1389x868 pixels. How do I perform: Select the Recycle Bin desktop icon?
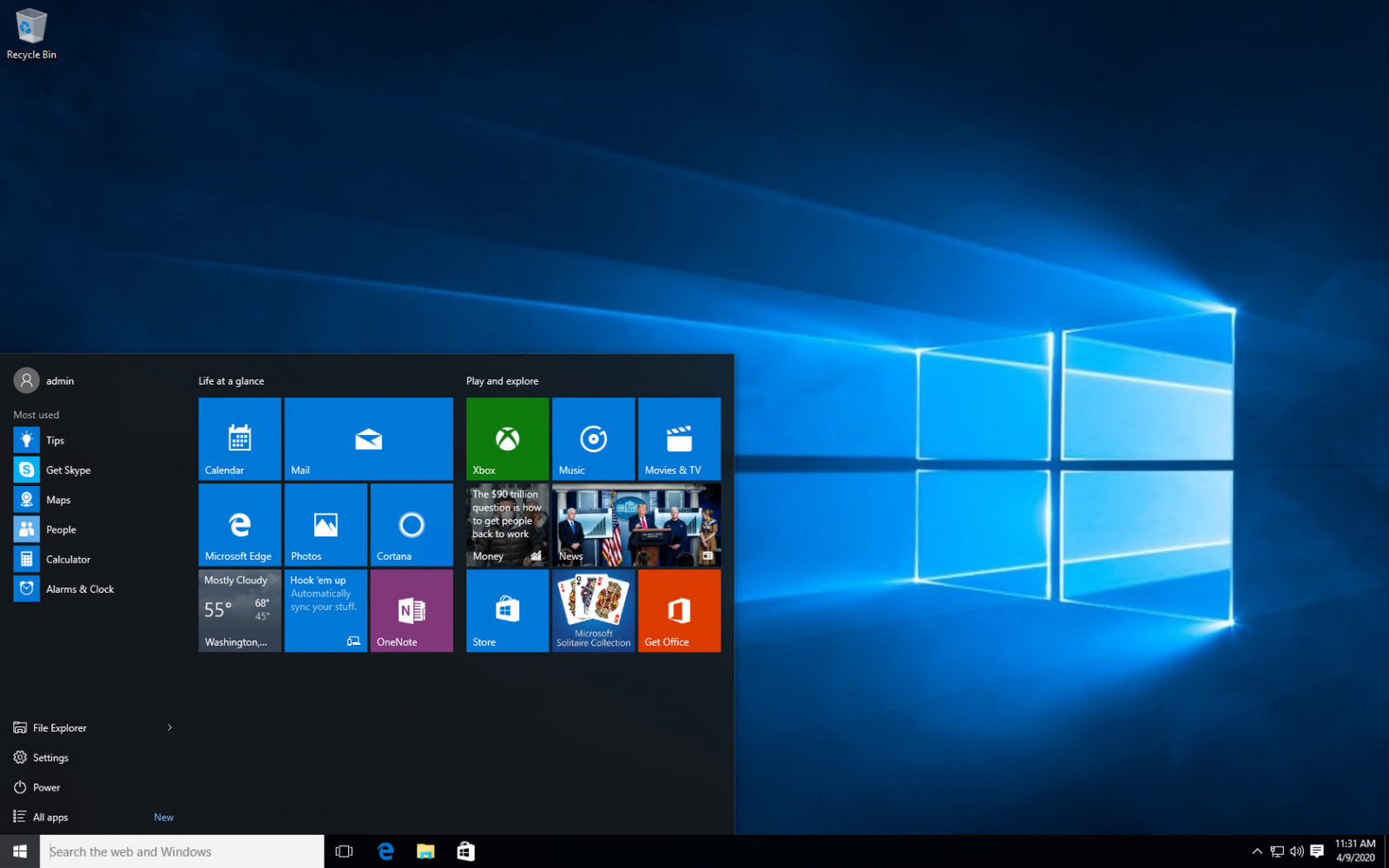(31, 35)
